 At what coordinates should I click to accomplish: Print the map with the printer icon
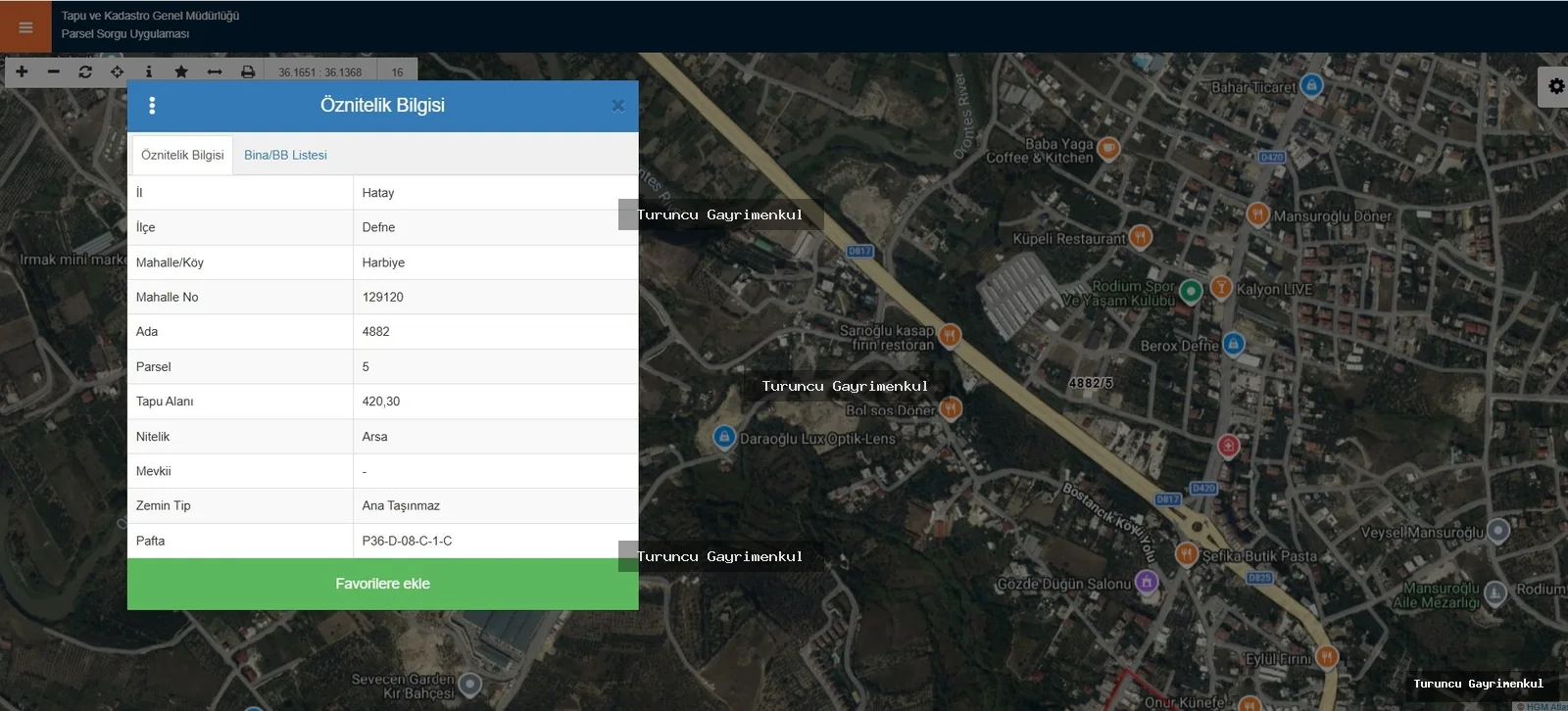(248, 71)
